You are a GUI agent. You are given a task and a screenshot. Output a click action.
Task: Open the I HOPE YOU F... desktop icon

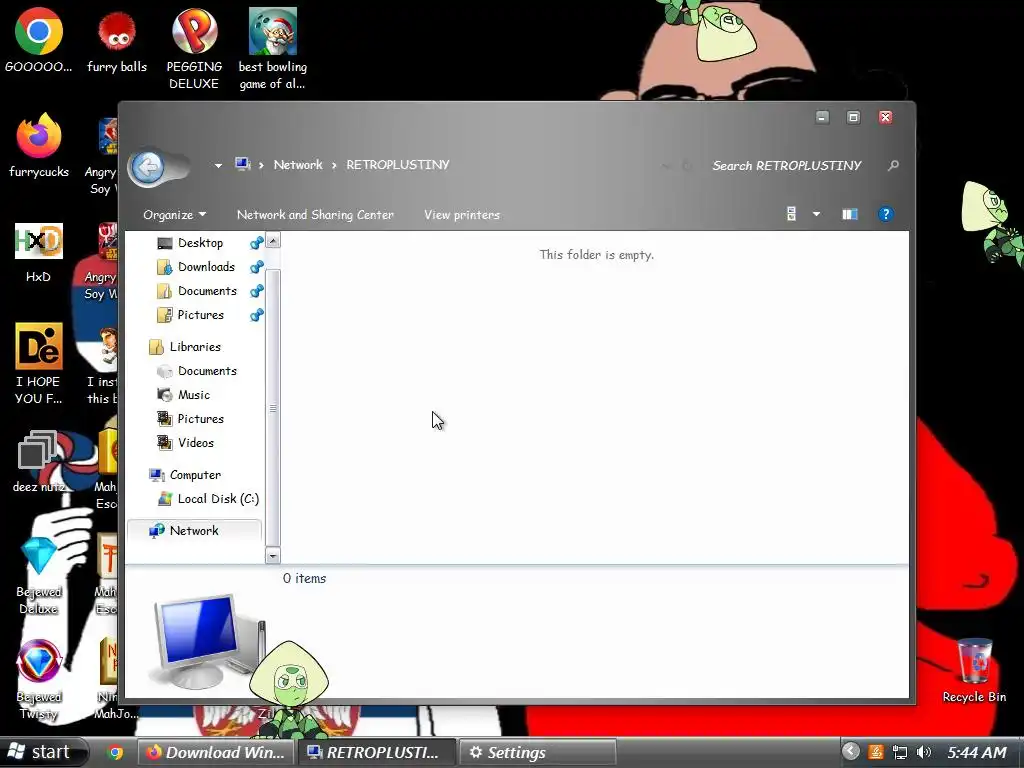(39, 363)
